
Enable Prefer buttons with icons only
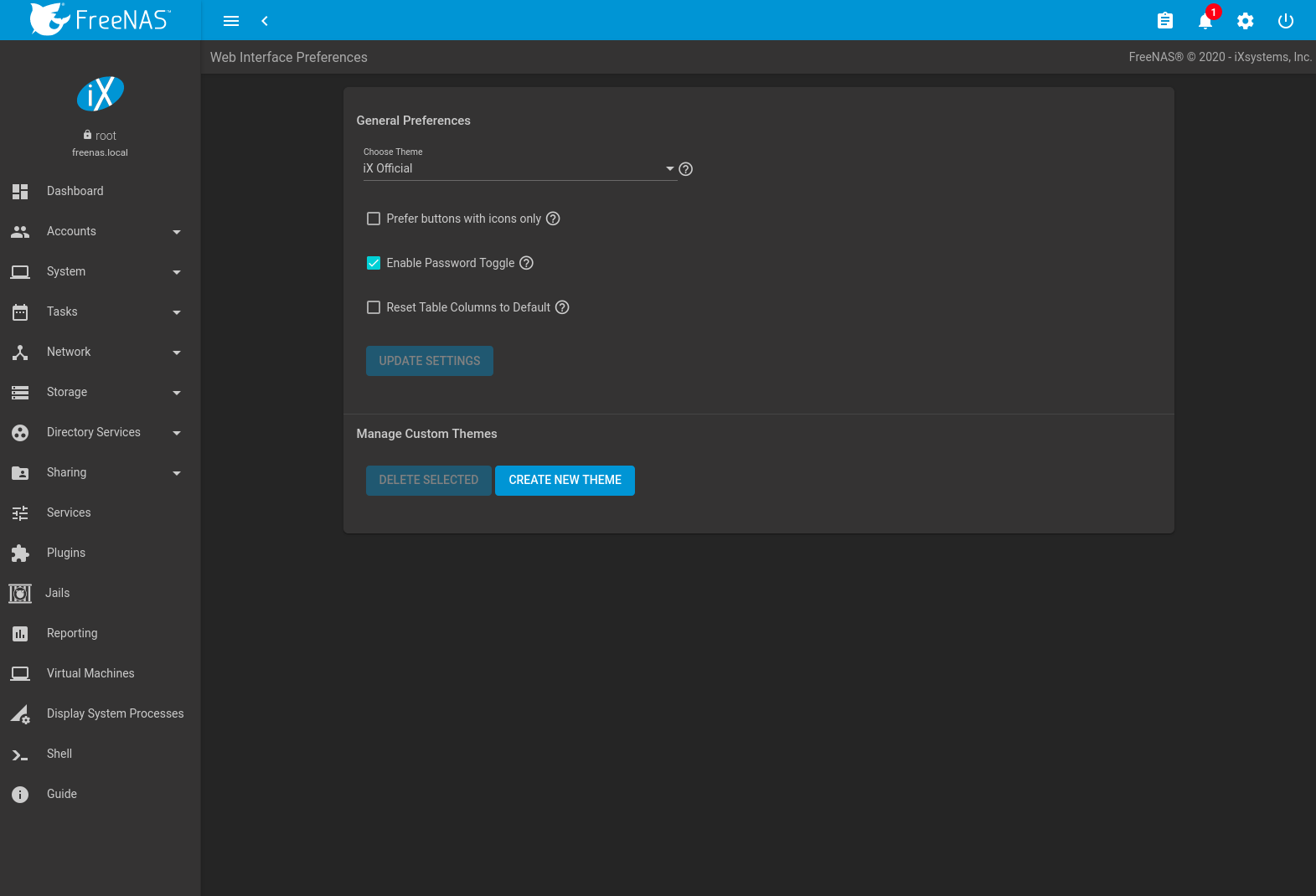pyautogui.click(x=374, y=219)
